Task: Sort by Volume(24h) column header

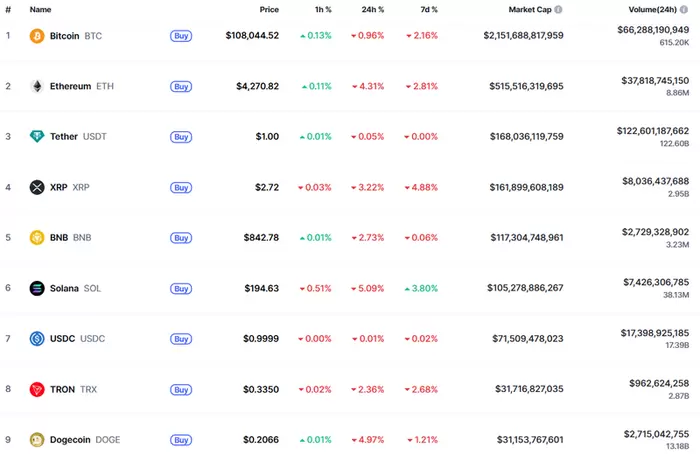Action: [x=659, y=9]
